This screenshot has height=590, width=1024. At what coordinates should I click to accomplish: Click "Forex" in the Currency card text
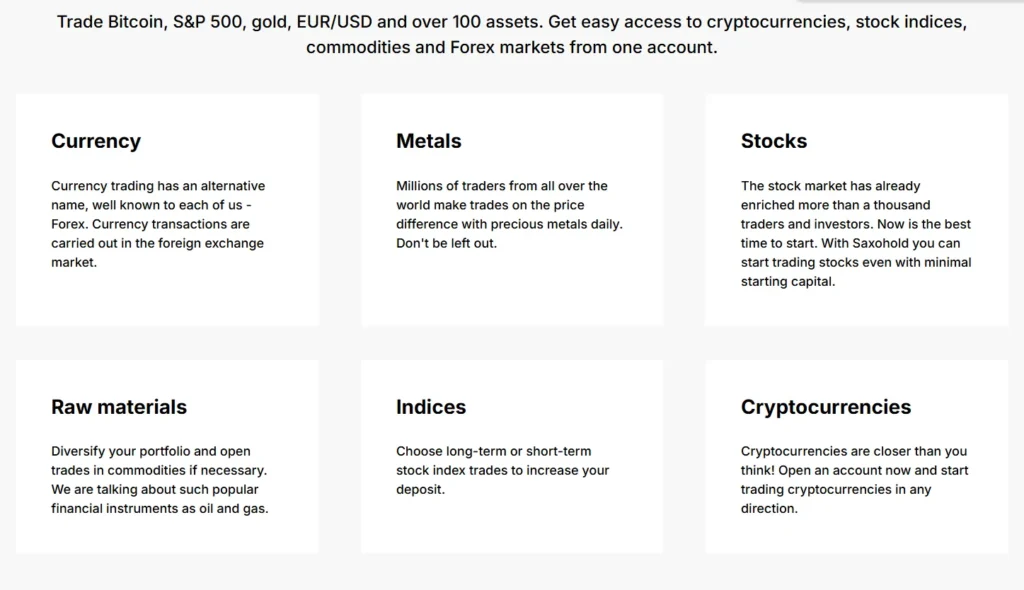point(69,224)
